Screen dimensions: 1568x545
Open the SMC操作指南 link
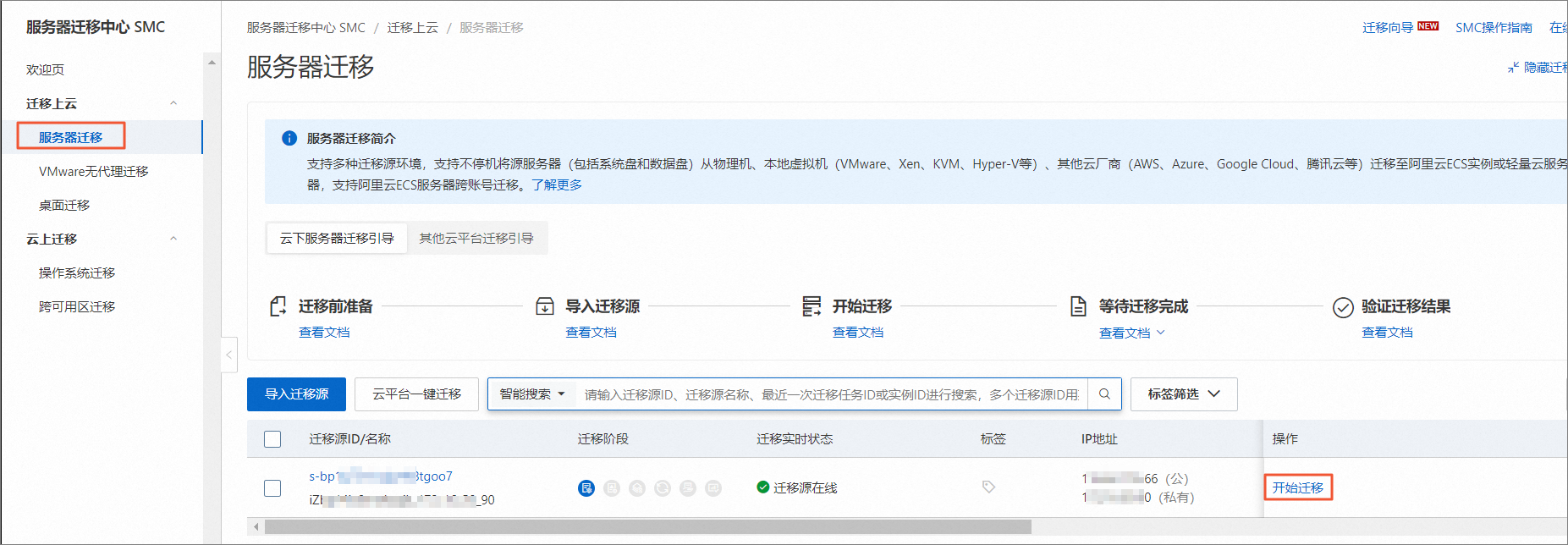(1494, 28)
